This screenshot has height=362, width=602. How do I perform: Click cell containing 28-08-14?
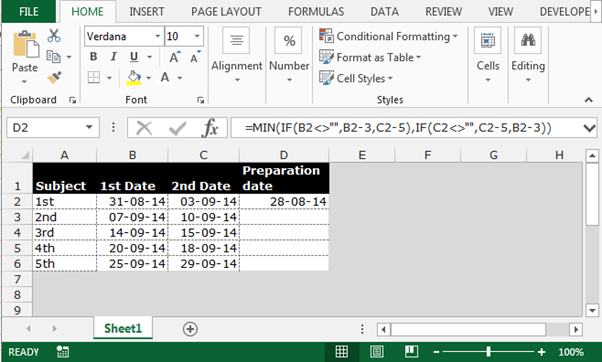284,202
